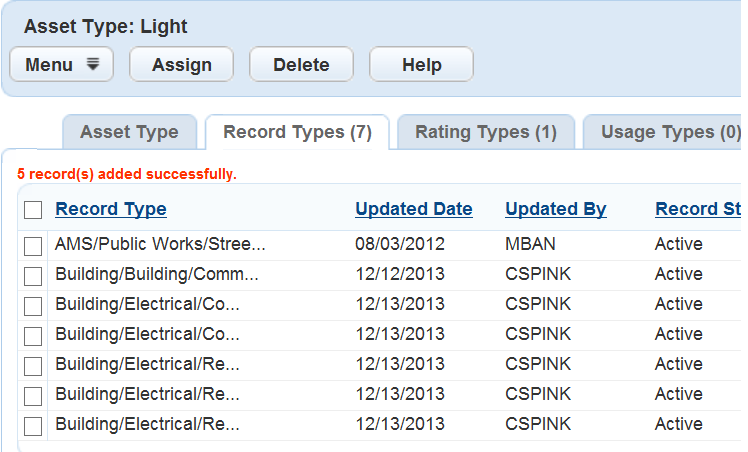The image size is (748, 452).
Task: Click the Assign button
Action: pyautogui.click(x=181, y=65)
